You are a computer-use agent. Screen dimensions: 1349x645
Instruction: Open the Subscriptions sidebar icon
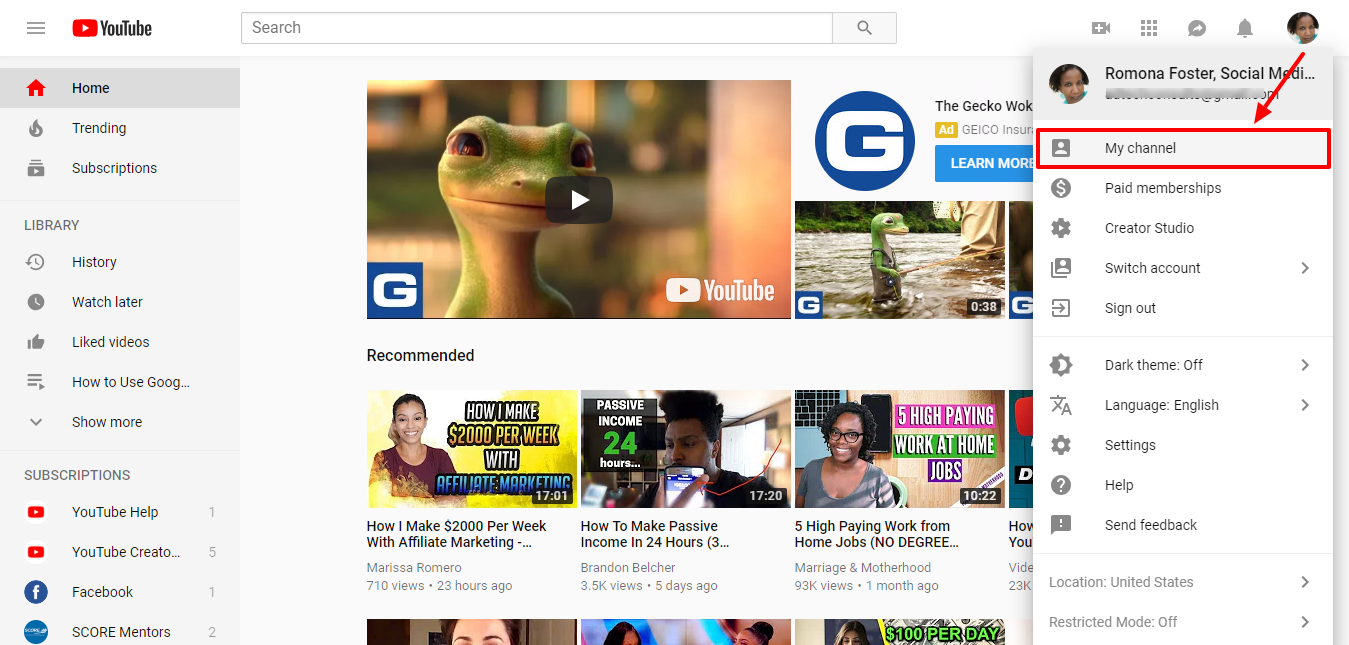[36, 168]
